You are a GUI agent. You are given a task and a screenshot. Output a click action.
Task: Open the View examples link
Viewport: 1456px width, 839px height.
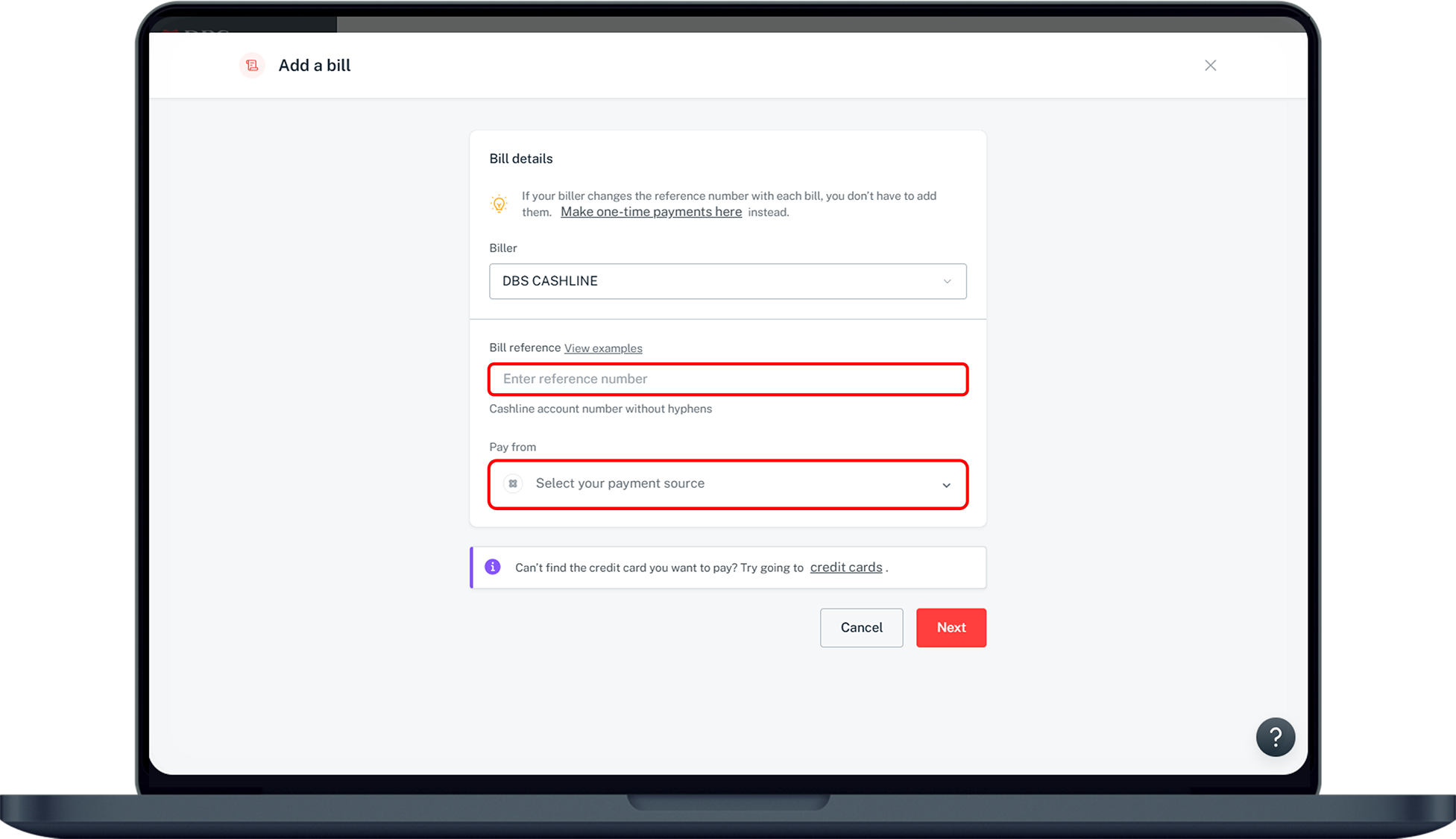click(x=602, y=348)
